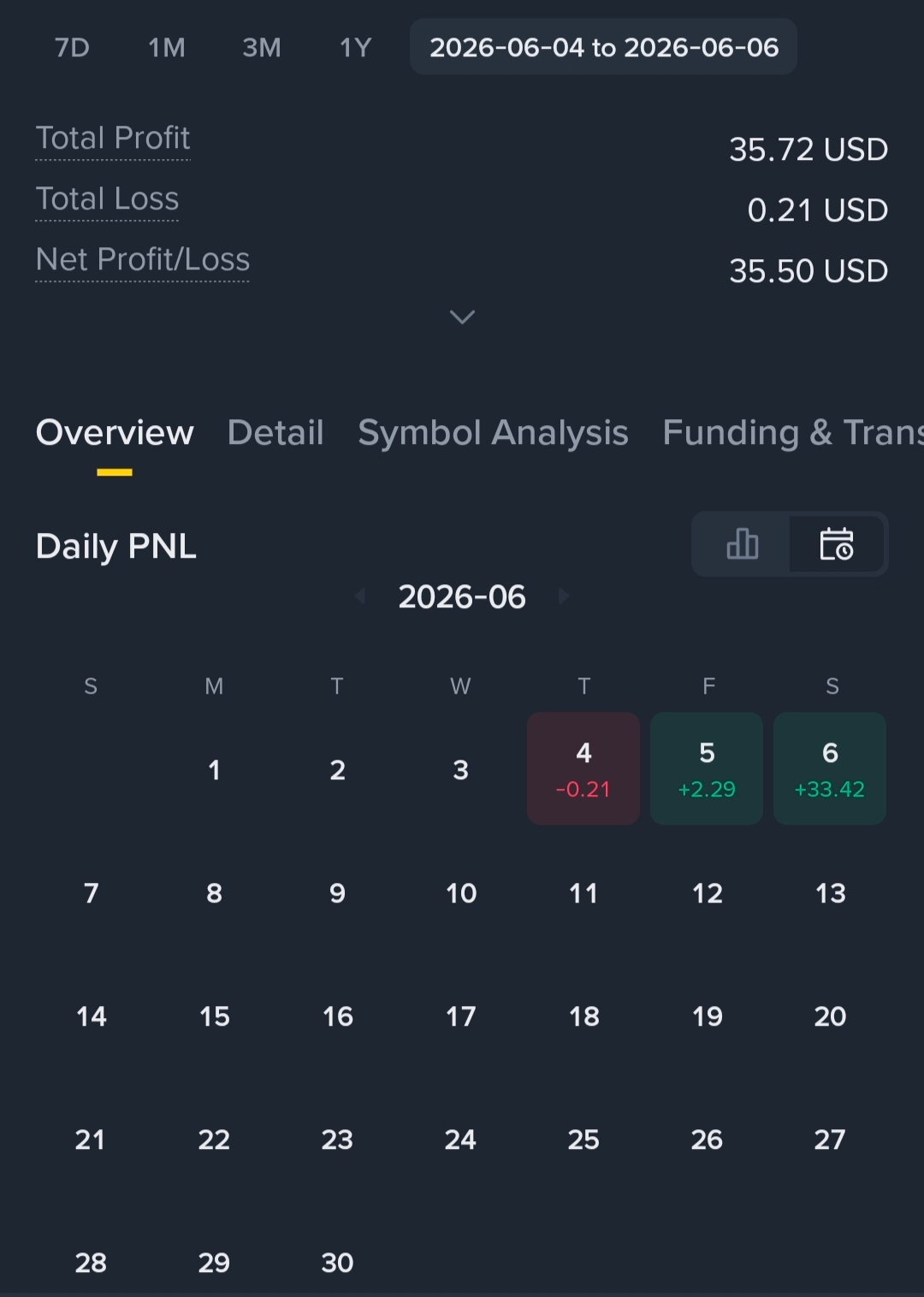Open the 2026-06 month selector
This screenshot has height=1297, width=924.
pos(462,596)
